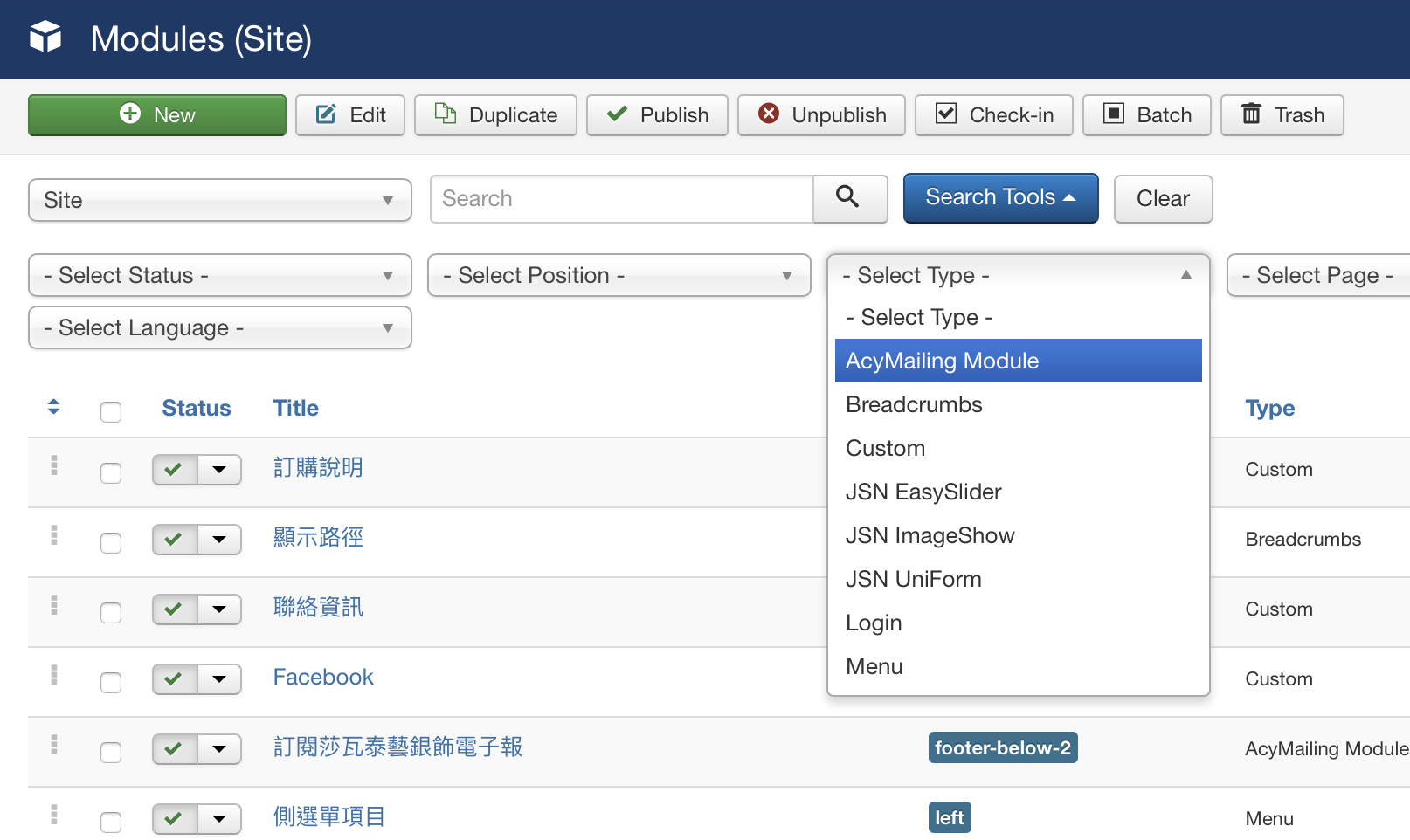Viewport: 1410px width, 840px height.
Task: Click the green published checkmark for Facebook
Action: [174, 678]
